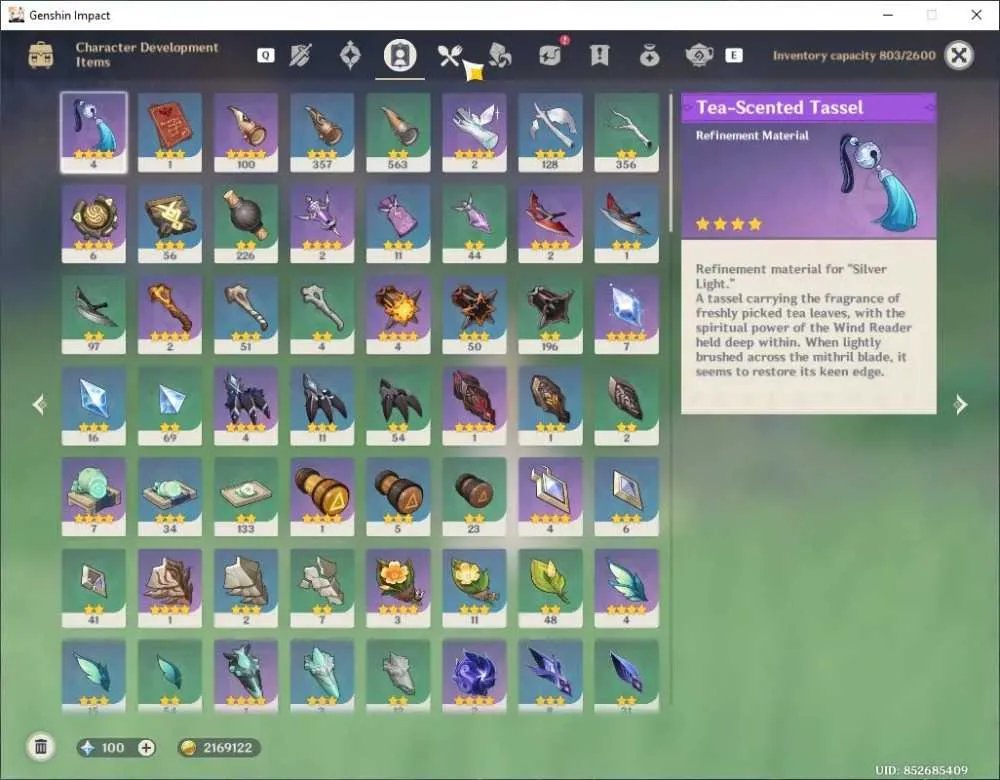This screenshot has height=780, width=1000.
Task: Go to previous page with left arrow
Action: click(x=40, y=404)
